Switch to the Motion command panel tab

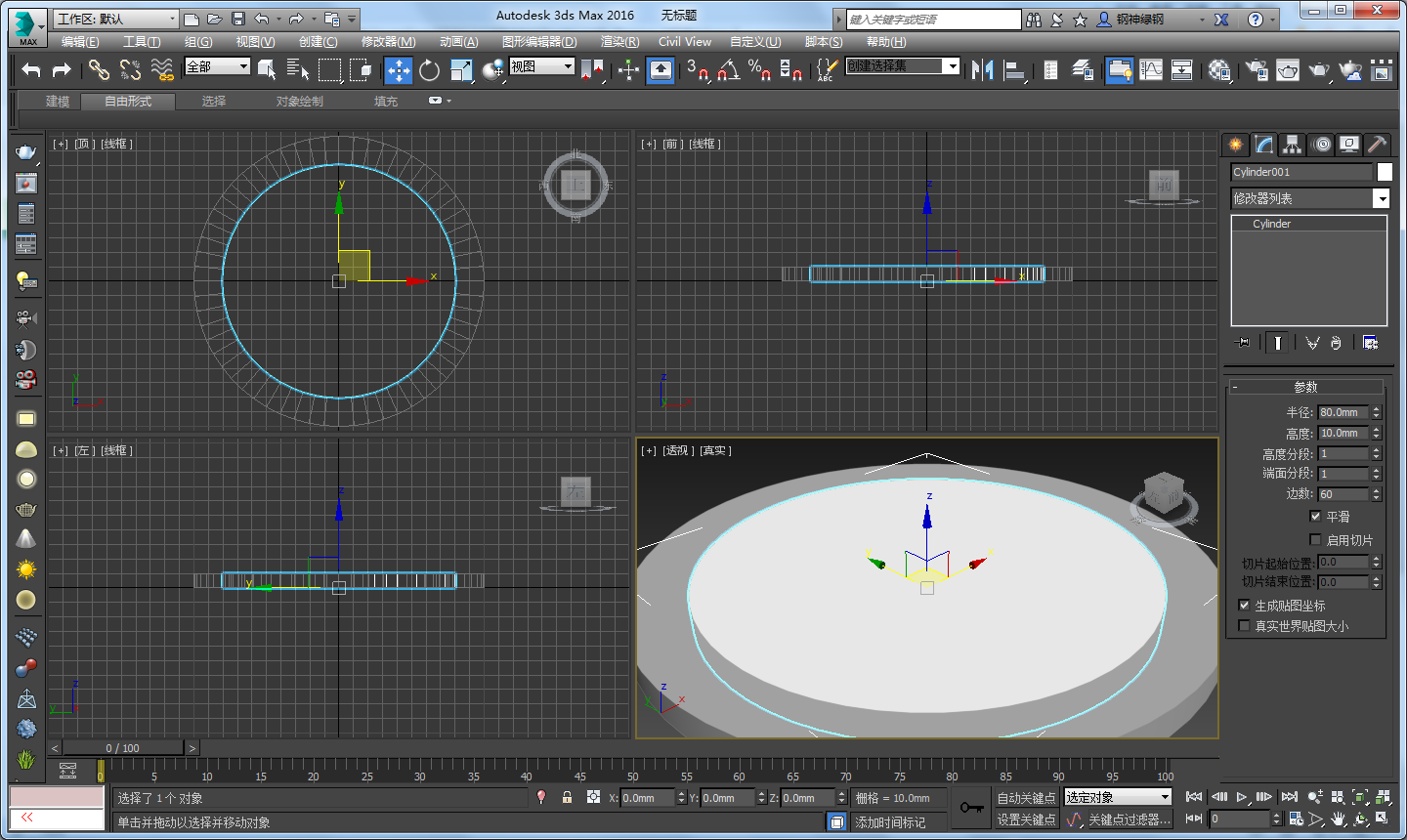[1322, 145]
